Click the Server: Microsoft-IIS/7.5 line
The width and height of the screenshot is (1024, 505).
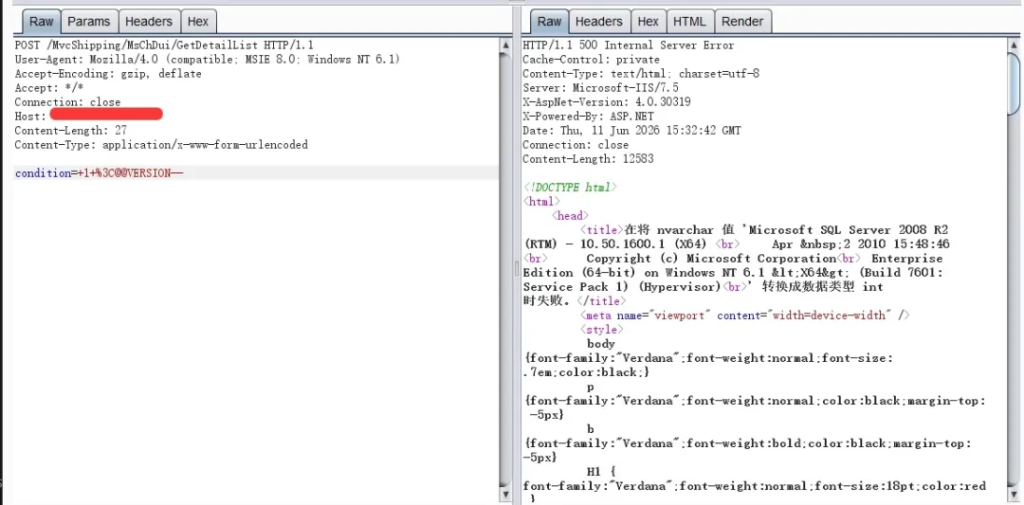pos(600,88)
